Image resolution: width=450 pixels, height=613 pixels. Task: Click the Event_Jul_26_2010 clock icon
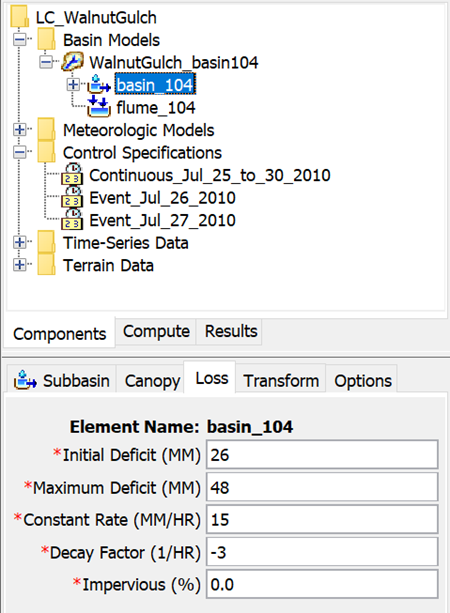72,197
